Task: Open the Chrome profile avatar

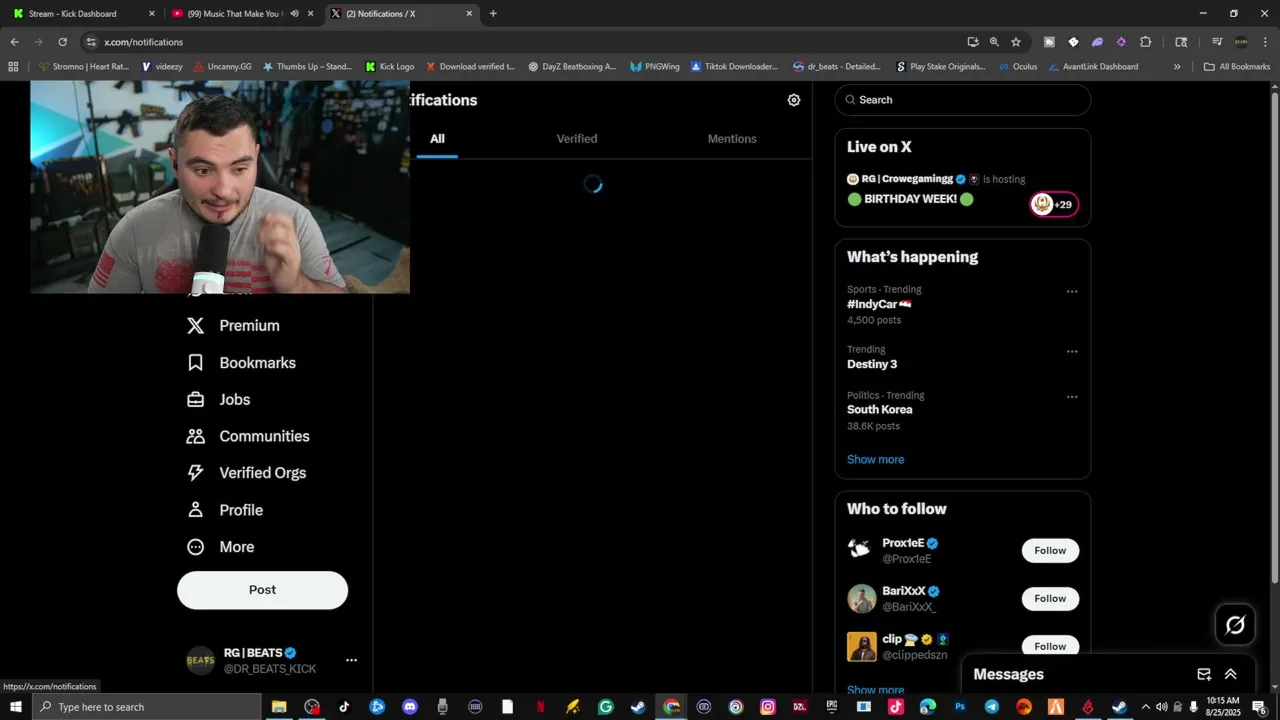Action: tap(1241, 42)
